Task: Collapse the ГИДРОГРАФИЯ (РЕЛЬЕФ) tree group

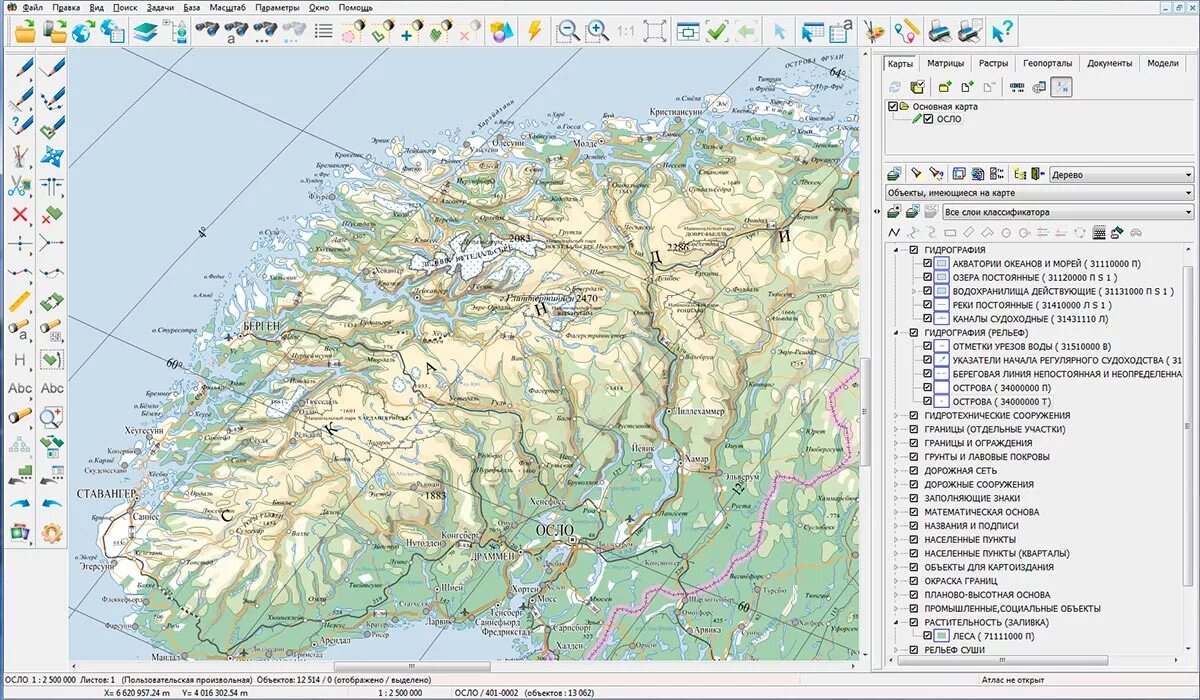Action: click(x=896, y=332)
